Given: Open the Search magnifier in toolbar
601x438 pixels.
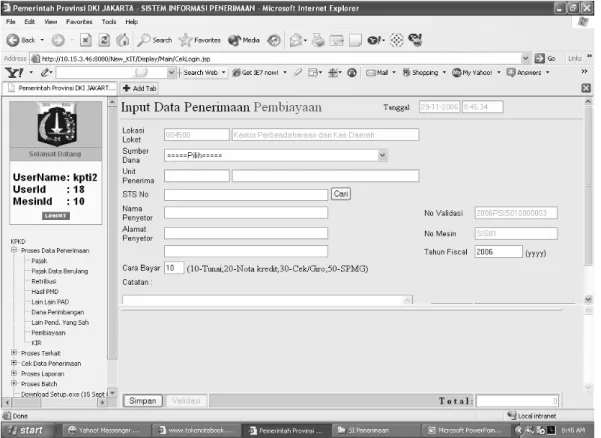Looking at the screenshot, I should click(x=144, y=40).
